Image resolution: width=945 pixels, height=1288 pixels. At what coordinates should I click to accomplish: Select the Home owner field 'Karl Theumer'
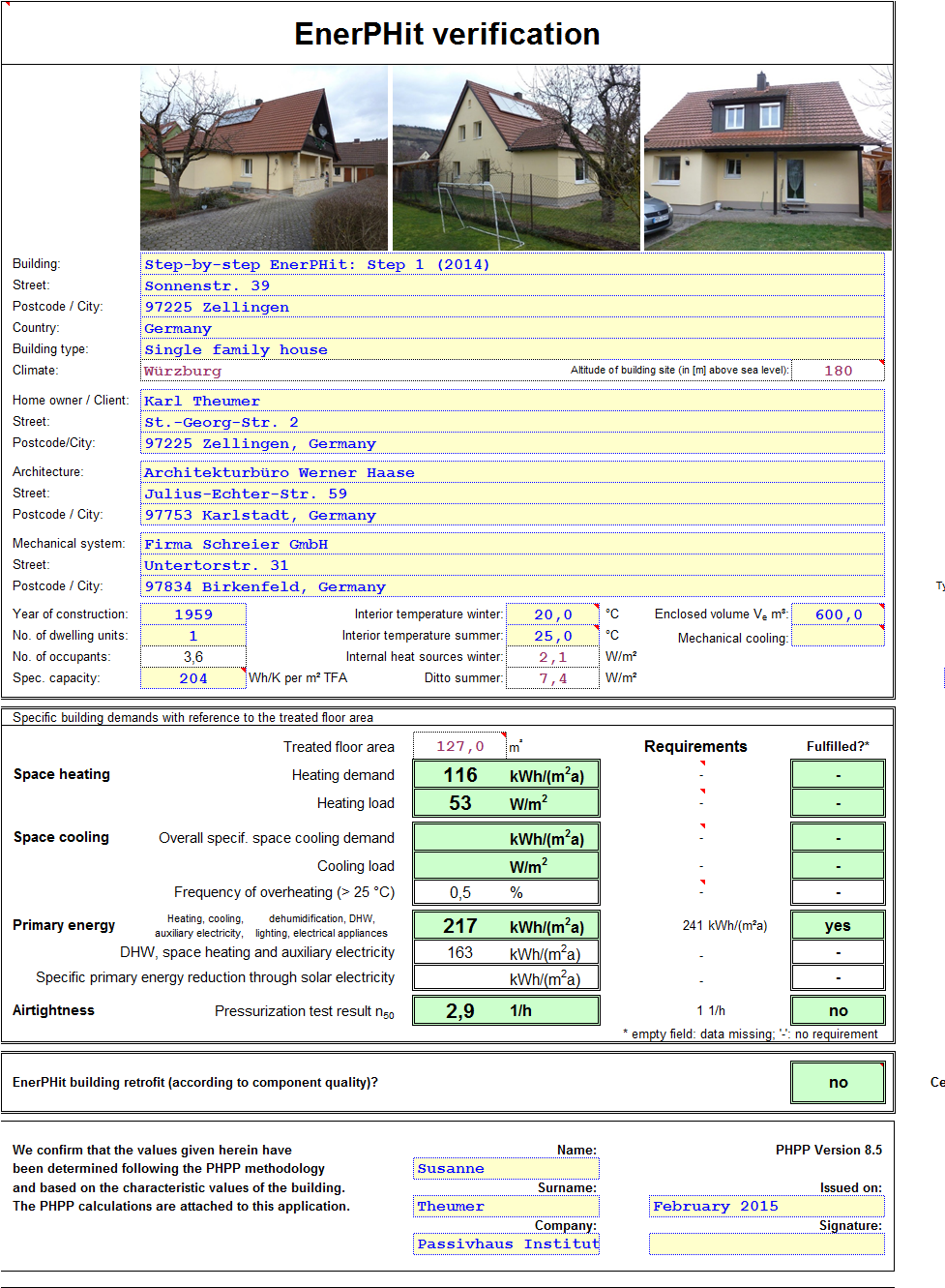point(512,401)
